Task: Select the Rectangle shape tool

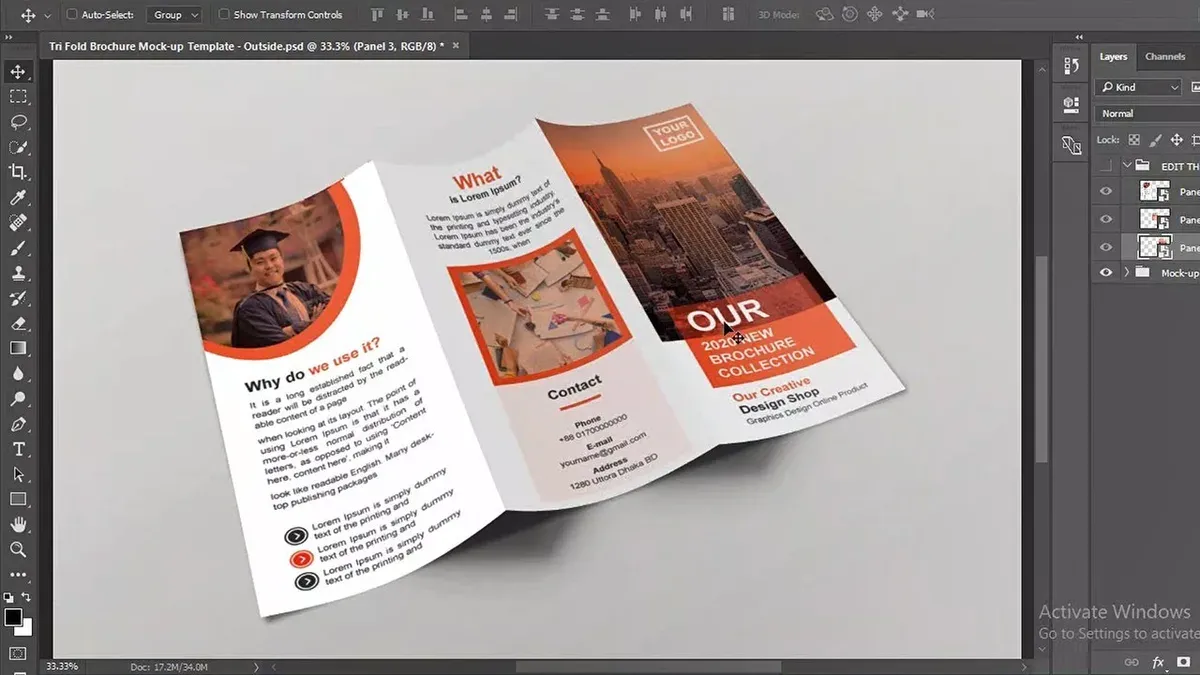Action: pos(18,499)
